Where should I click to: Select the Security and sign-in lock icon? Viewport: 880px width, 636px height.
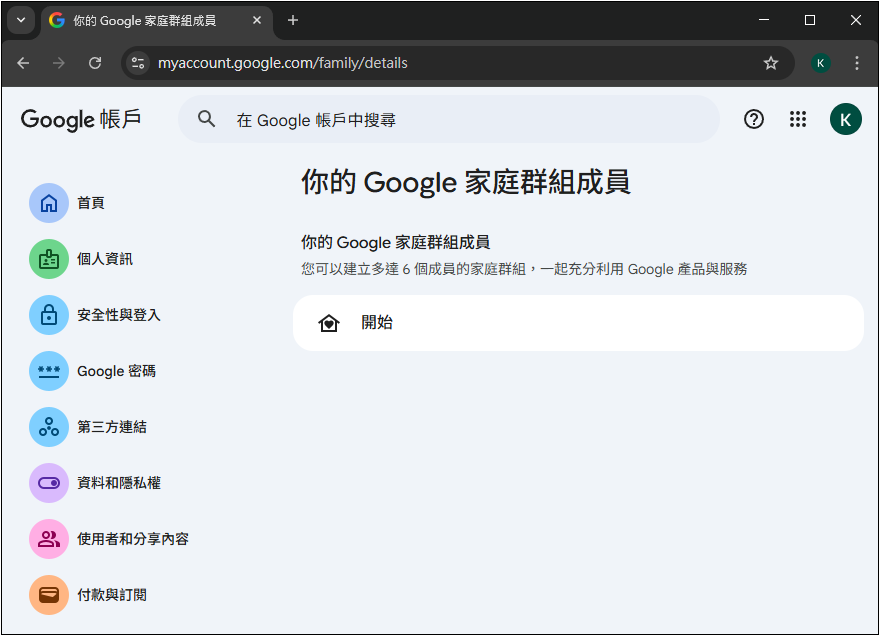49,315
